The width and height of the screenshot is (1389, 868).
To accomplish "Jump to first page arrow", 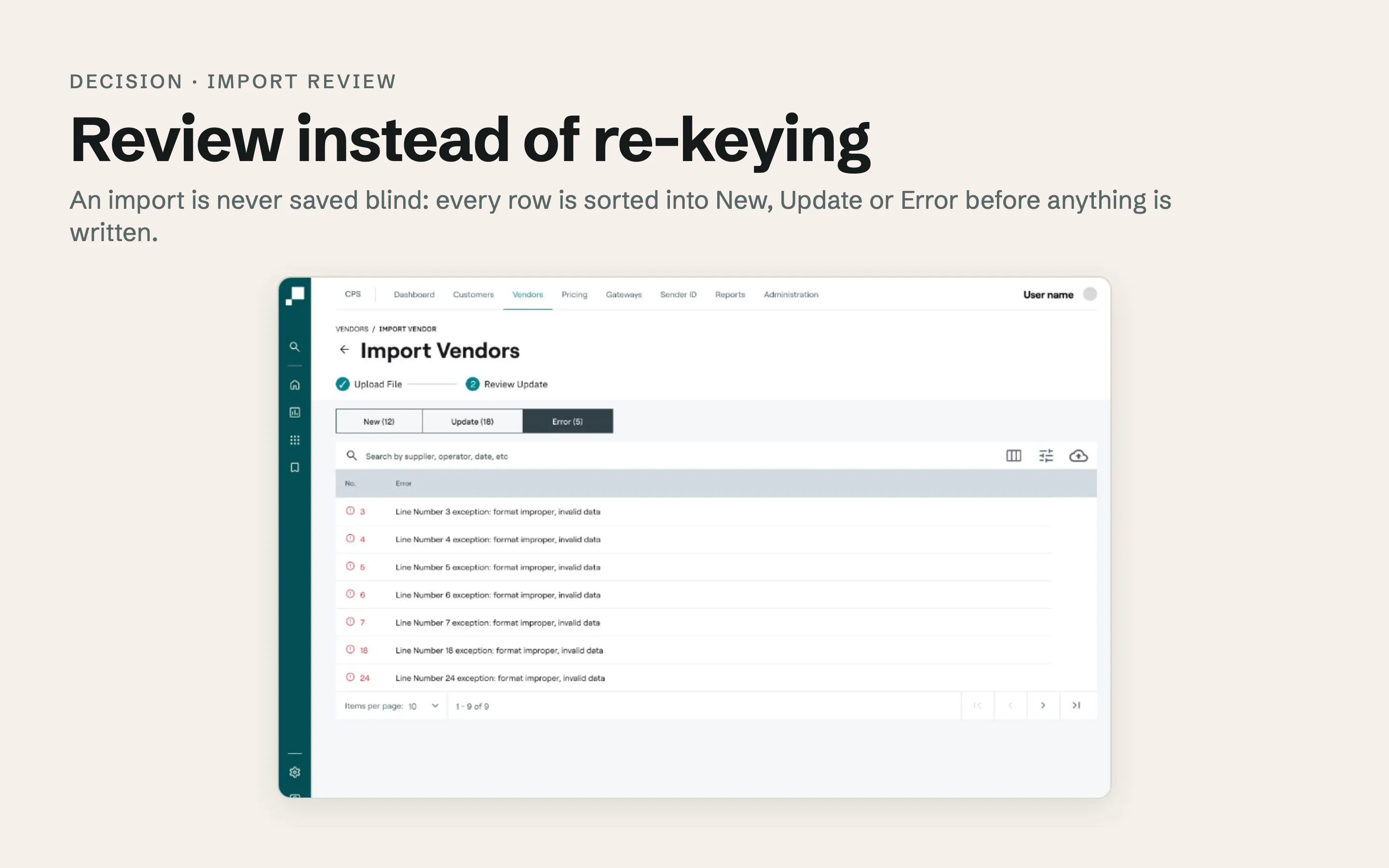I will pyautogui.click(x=978, y=705).
